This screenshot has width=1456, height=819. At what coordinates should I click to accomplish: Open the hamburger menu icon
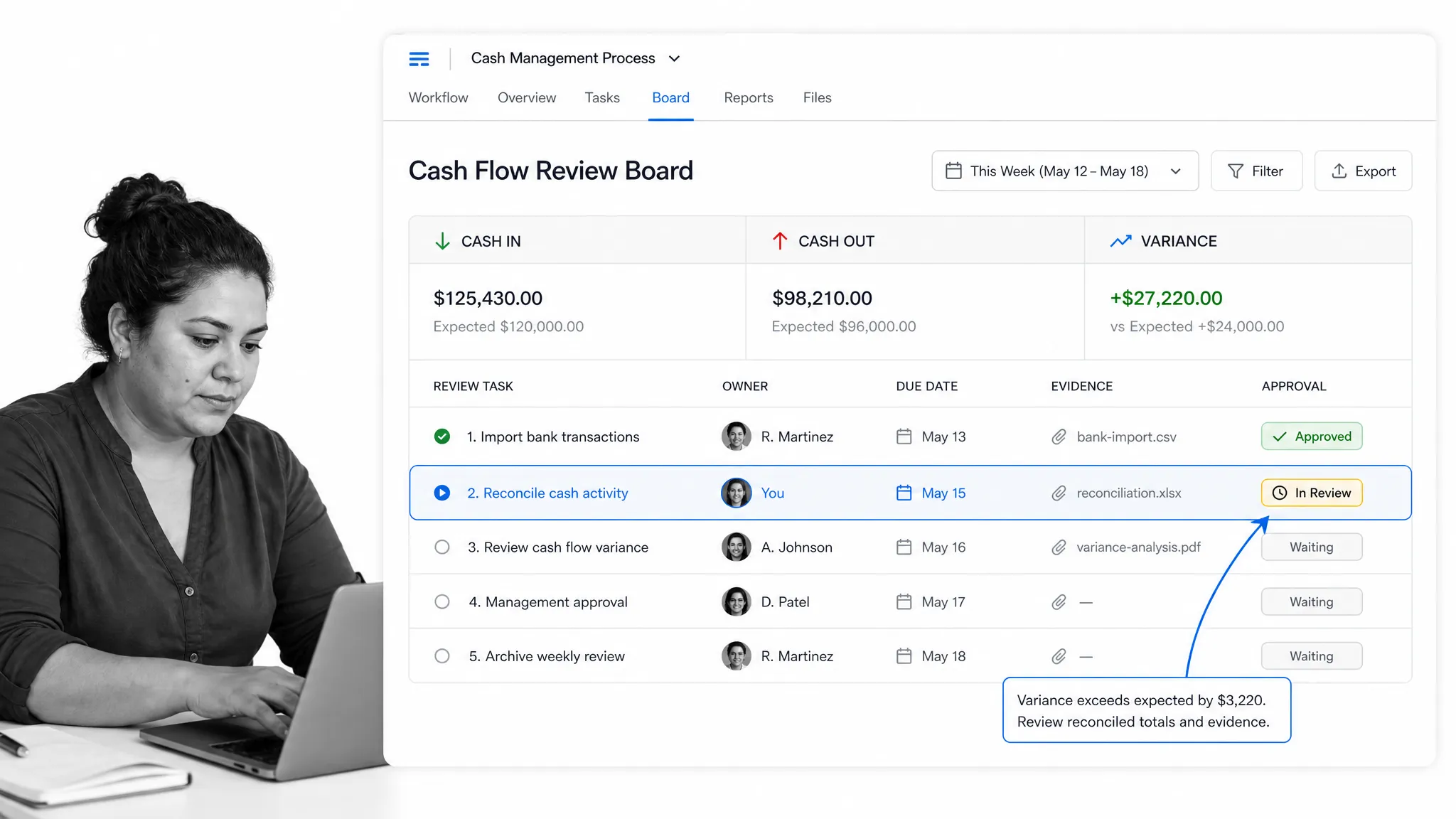[419, 58]
